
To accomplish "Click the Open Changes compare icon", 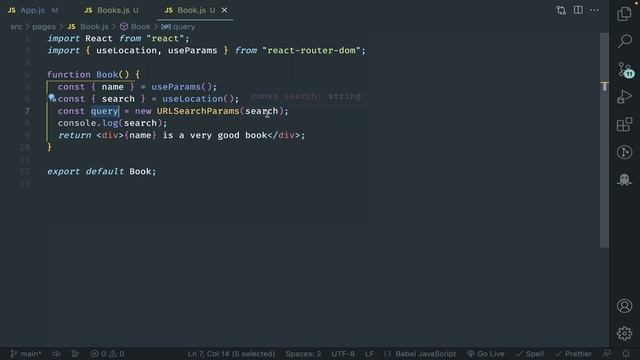I will pyautogui.click(x=561, y=10).
